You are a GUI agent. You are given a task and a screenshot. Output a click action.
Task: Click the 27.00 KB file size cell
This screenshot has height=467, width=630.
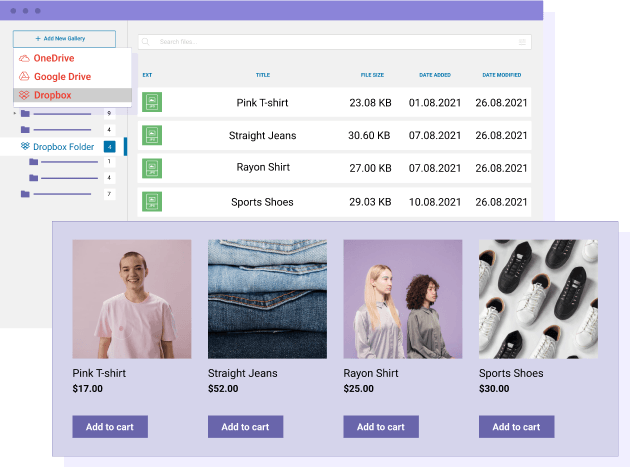click(370, 168)
